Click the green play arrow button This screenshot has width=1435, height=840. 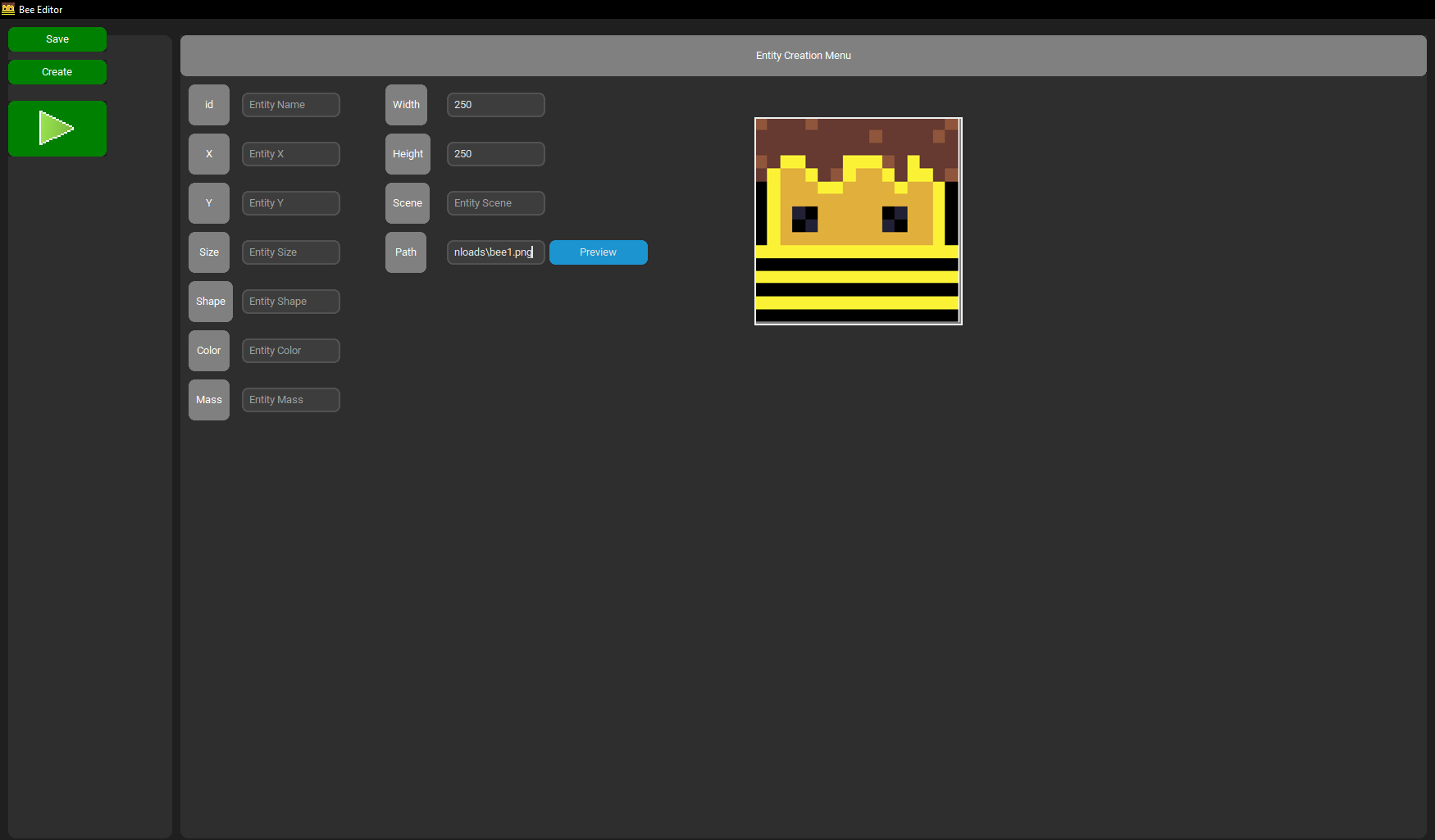(x=57, y=129)
